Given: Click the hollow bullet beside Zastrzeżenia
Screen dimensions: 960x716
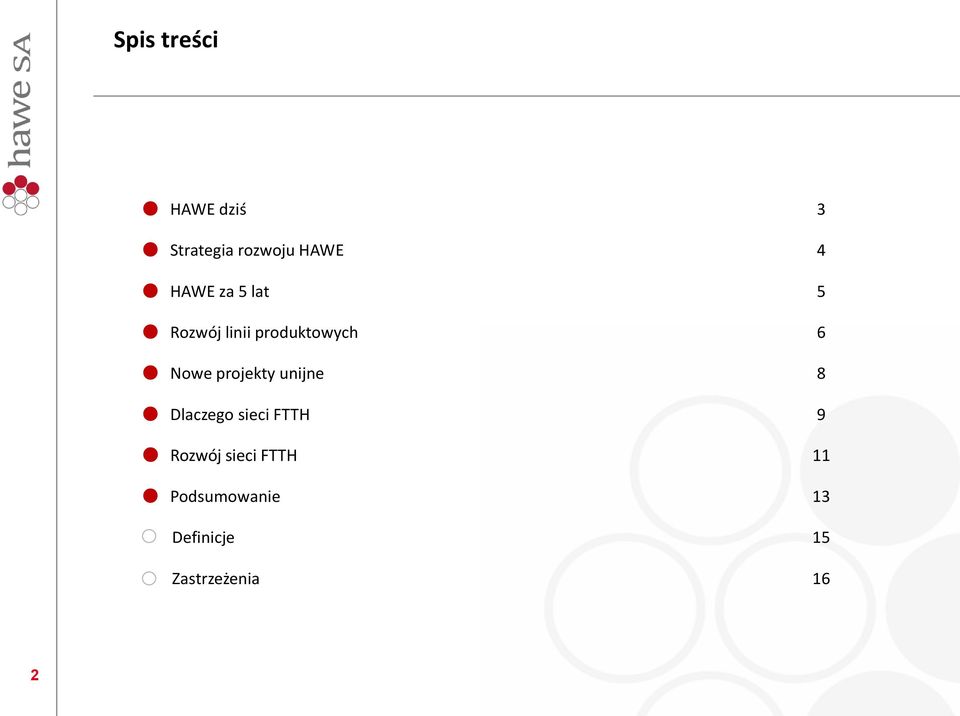Looking at the screenshot, I should [149, 578].
